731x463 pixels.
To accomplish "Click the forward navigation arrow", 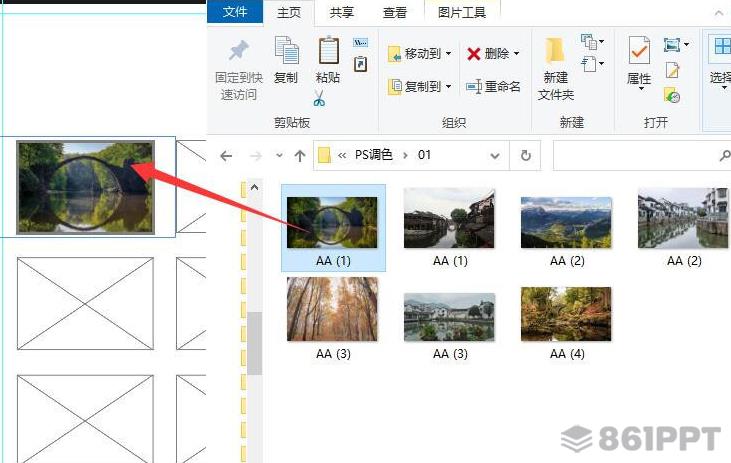I will (x=255, y=156).
